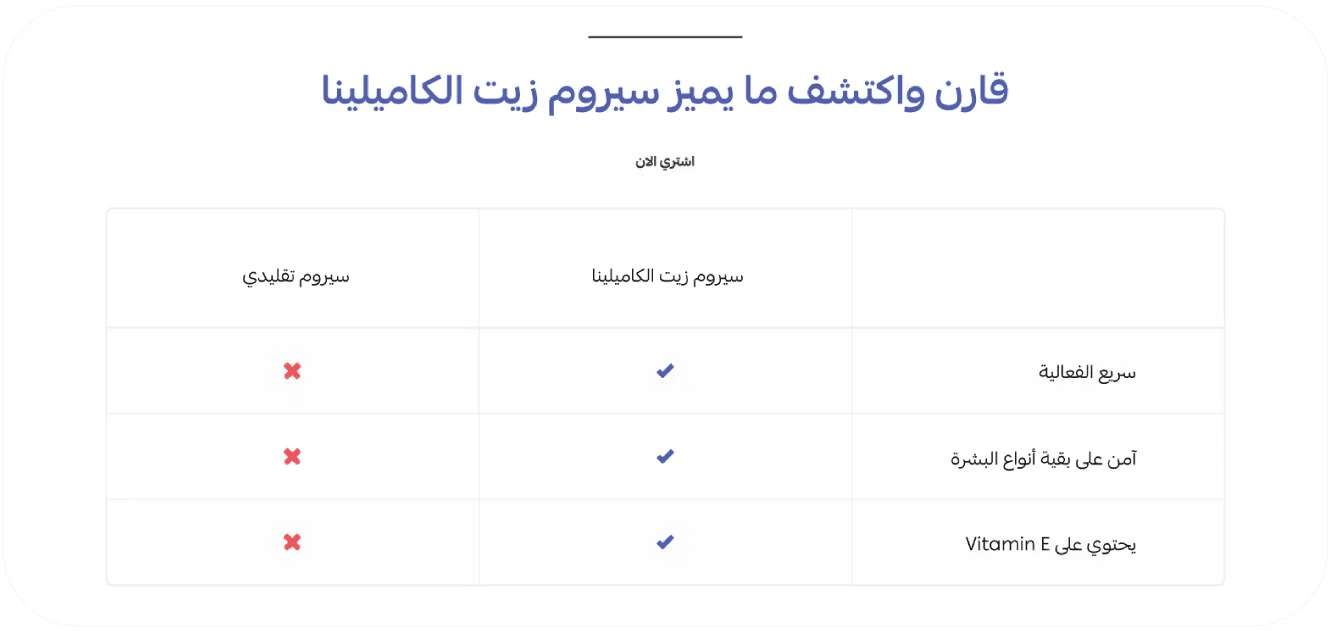Select the سيروم زيت الكاميلينا column header
1329x631 pixels.
(667, 276)
